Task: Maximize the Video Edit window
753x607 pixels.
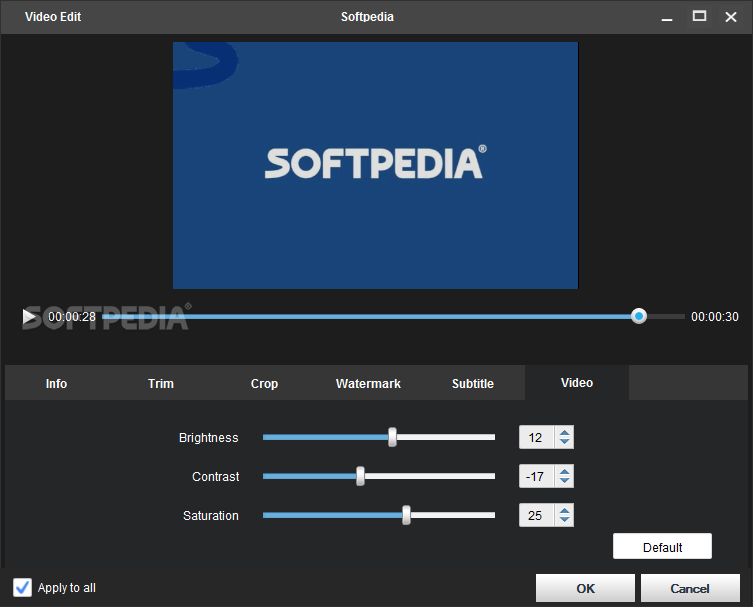Action: (x=699, y=17)
